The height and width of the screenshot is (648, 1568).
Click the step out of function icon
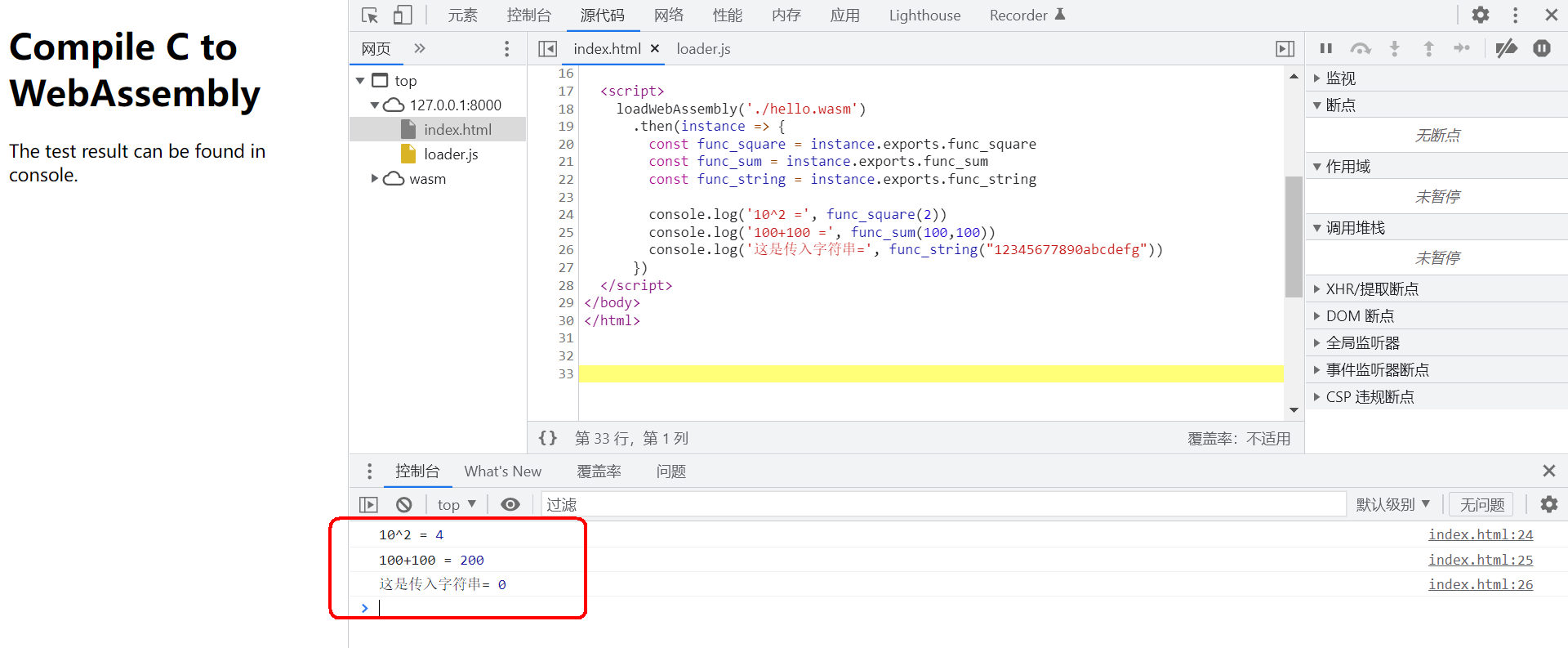(1428, 49)
